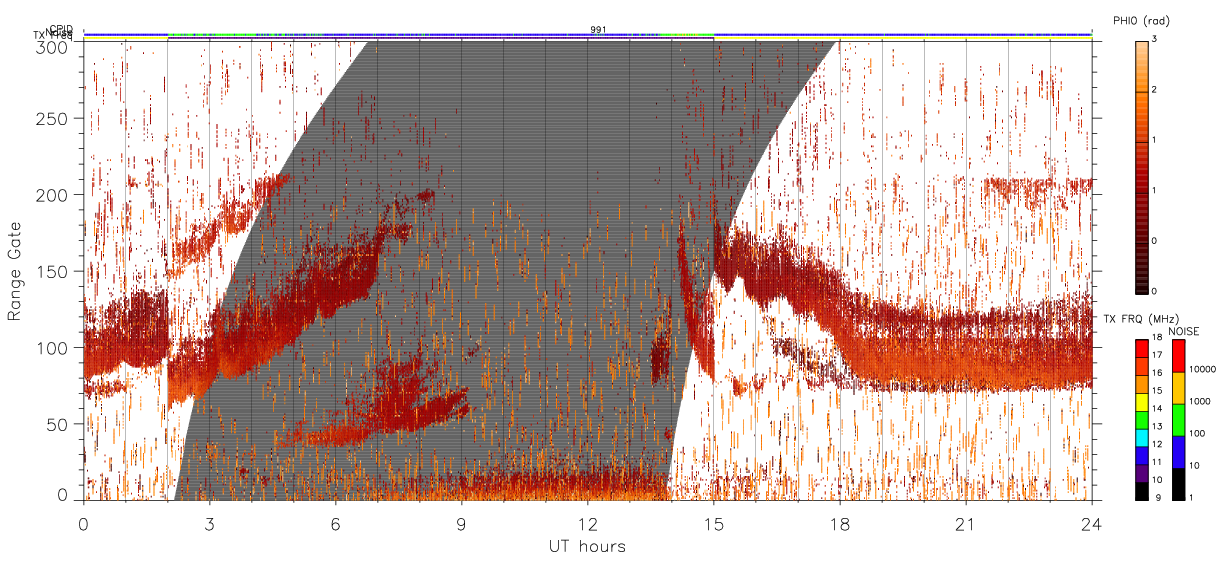Pick the blue swatch in NOISE legend
1228x567 pixels.
[x=1178, y=452]
